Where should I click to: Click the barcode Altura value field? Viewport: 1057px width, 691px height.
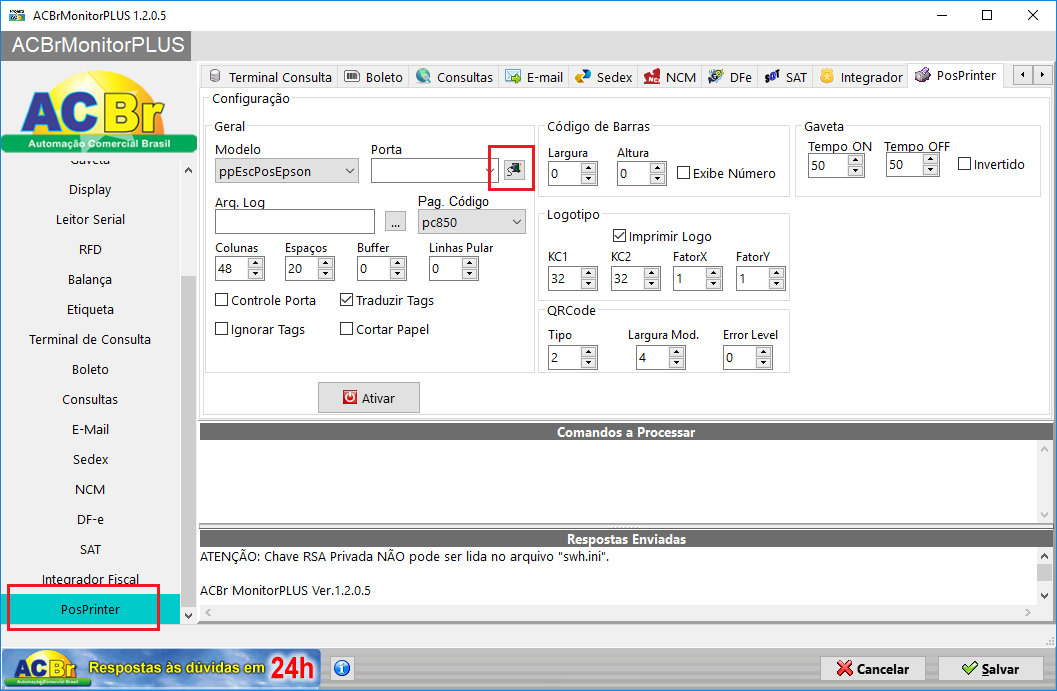click(634, 173)
